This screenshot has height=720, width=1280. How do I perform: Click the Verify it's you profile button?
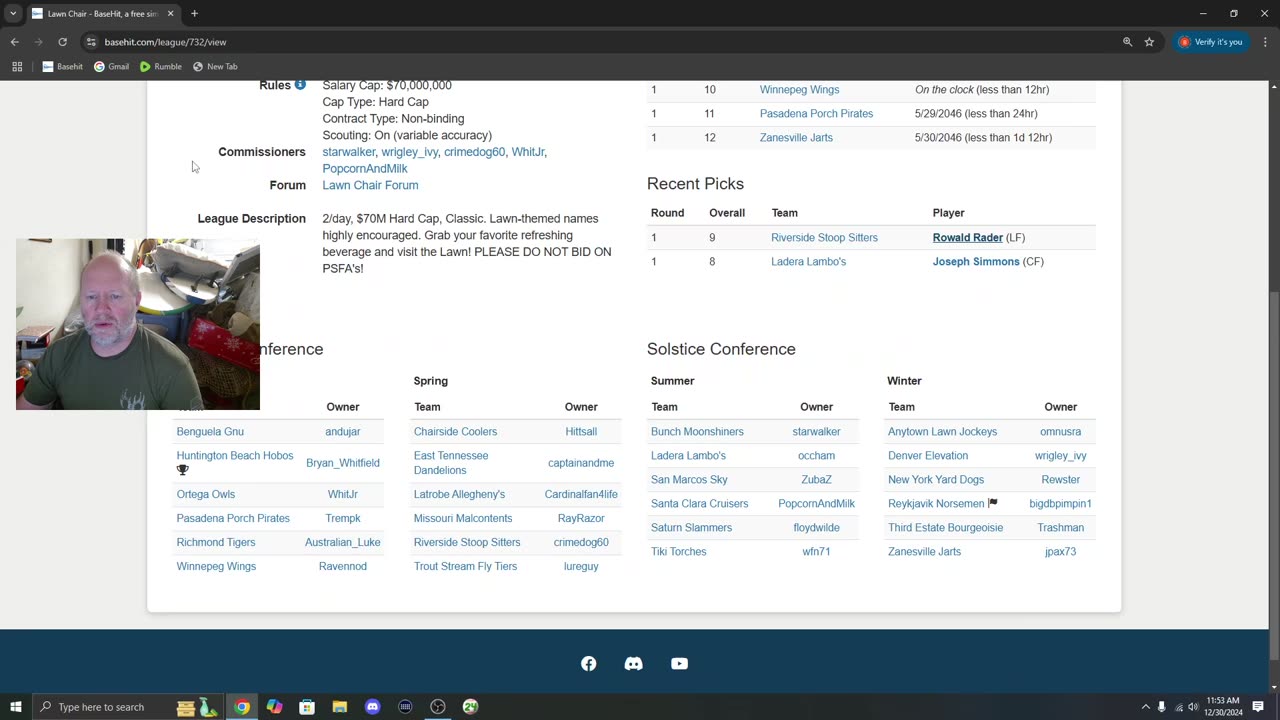1210,42
